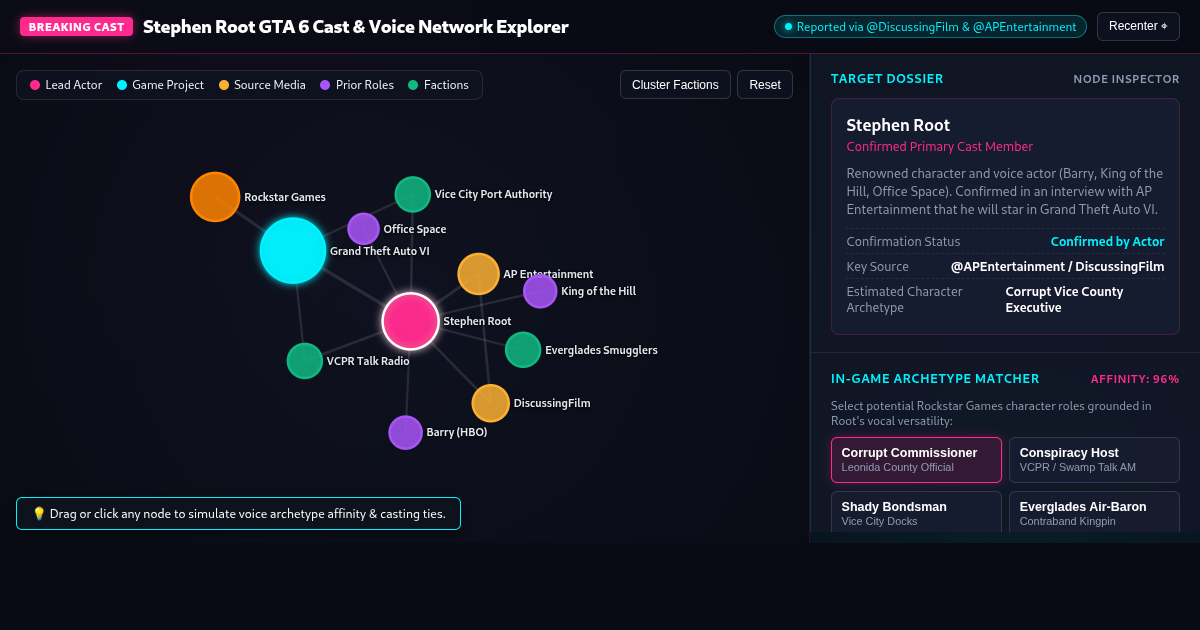
Task: Select the King of the Hill node
Action: pos(540,291)
